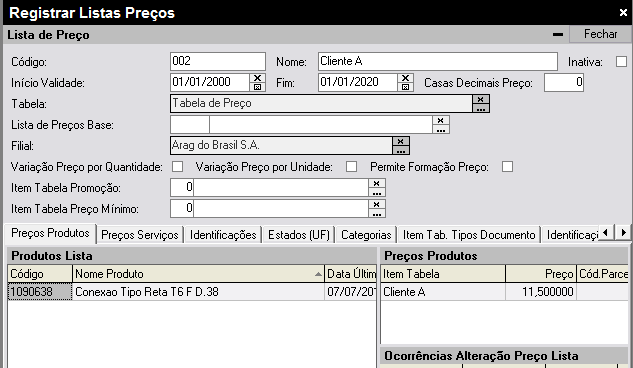
Task: Collapse the Lista de Preço panel
Action: (558, 35)
